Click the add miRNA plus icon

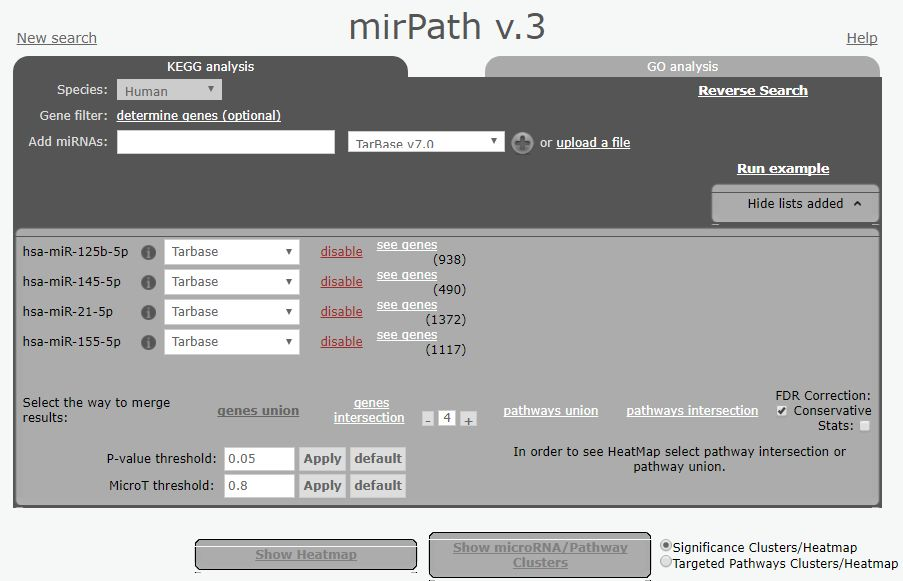pos(522,143)
